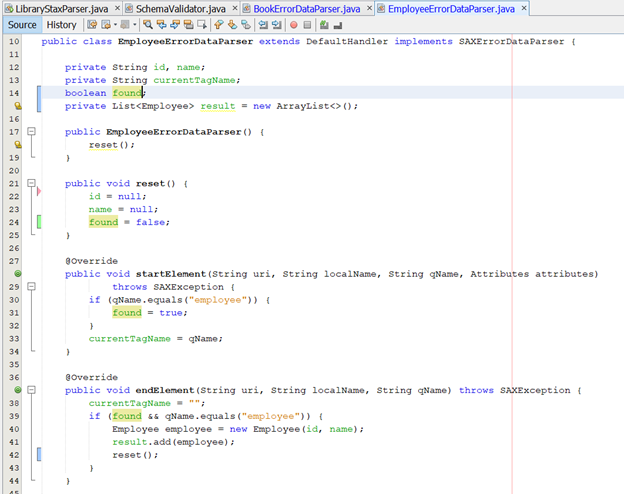The width and height of the screenshot is (624, 494).
Task: Click 'found = true;' statement
Action: coord(150,312)
